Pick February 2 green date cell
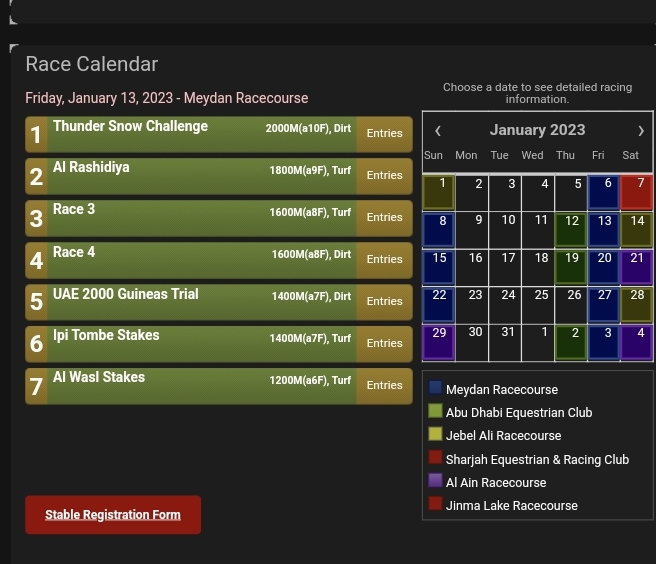This screenshot has height=564, width=656. tap(571, 342)
